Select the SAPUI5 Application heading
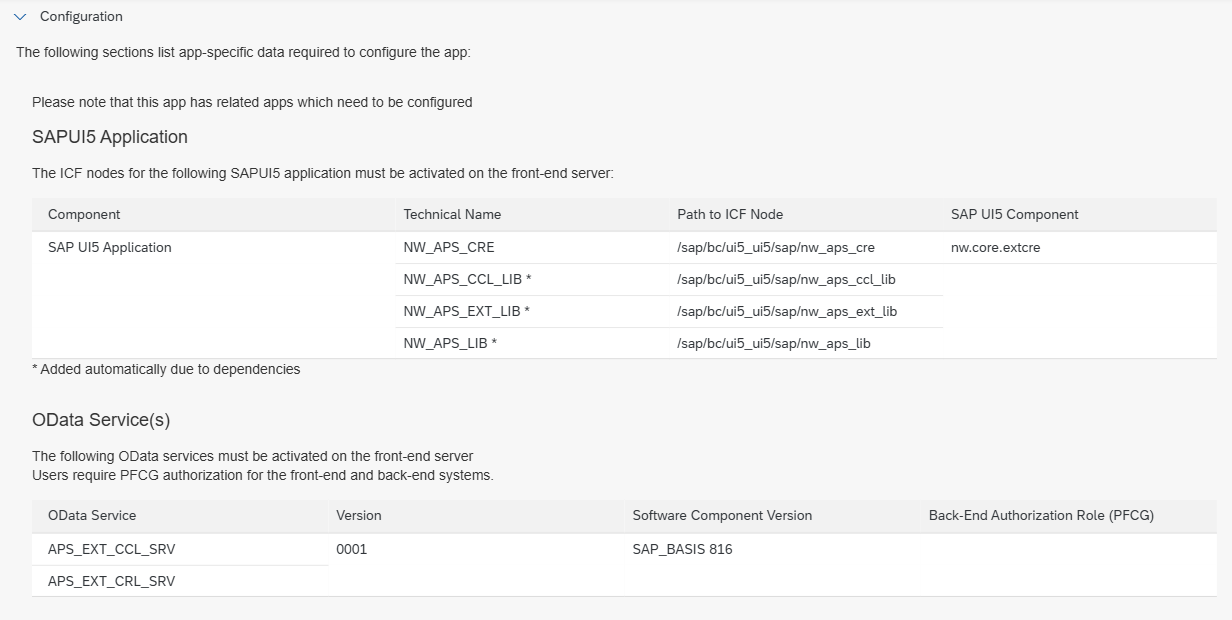This screenshot has height=620, width=1232. pyautogui.click(x=110, y=137)
